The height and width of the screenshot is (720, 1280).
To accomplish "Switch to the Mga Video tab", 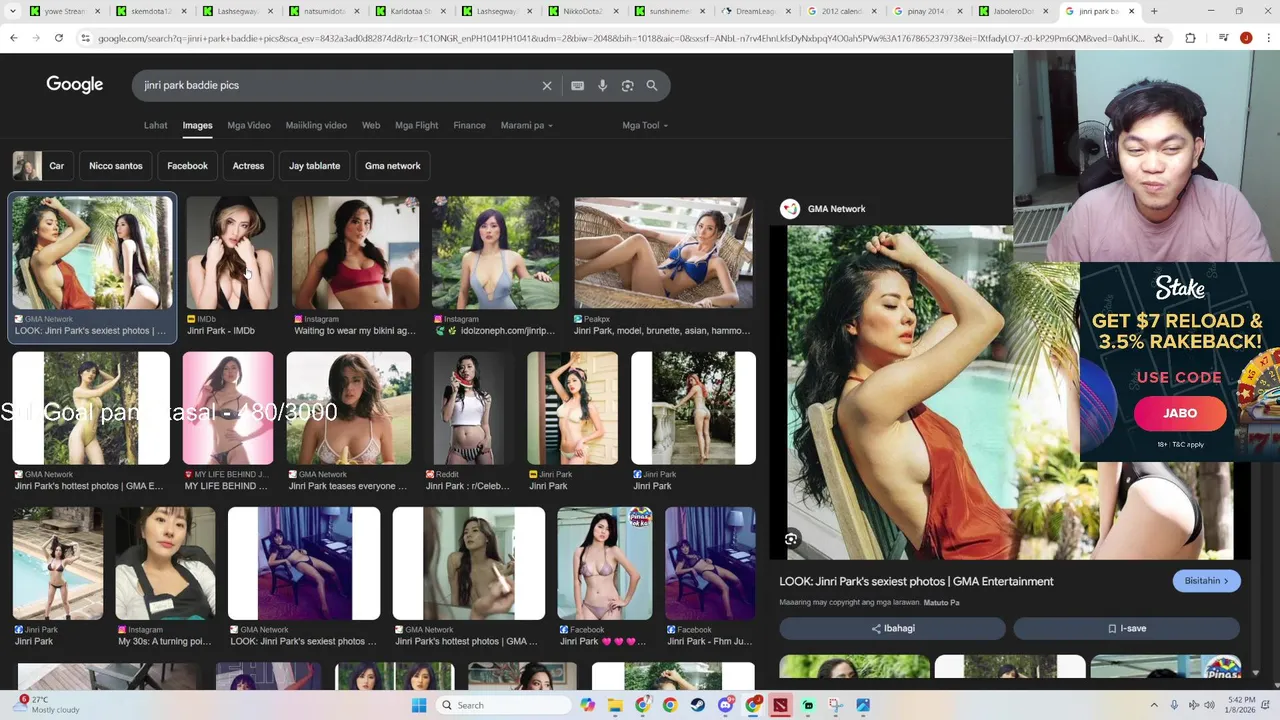I will (249, 125).
